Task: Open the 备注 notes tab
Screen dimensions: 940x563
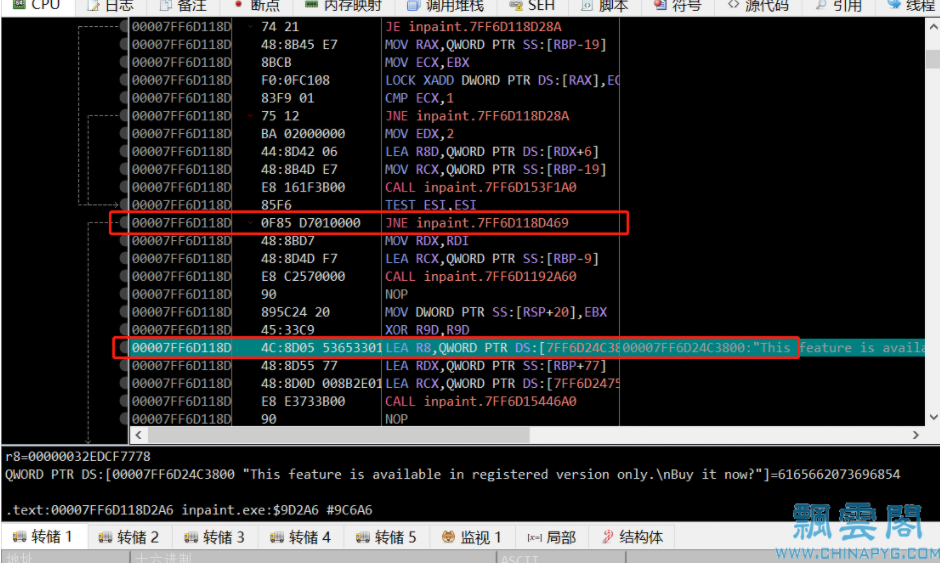Action: pyautogui.click(x=183, y=5)
